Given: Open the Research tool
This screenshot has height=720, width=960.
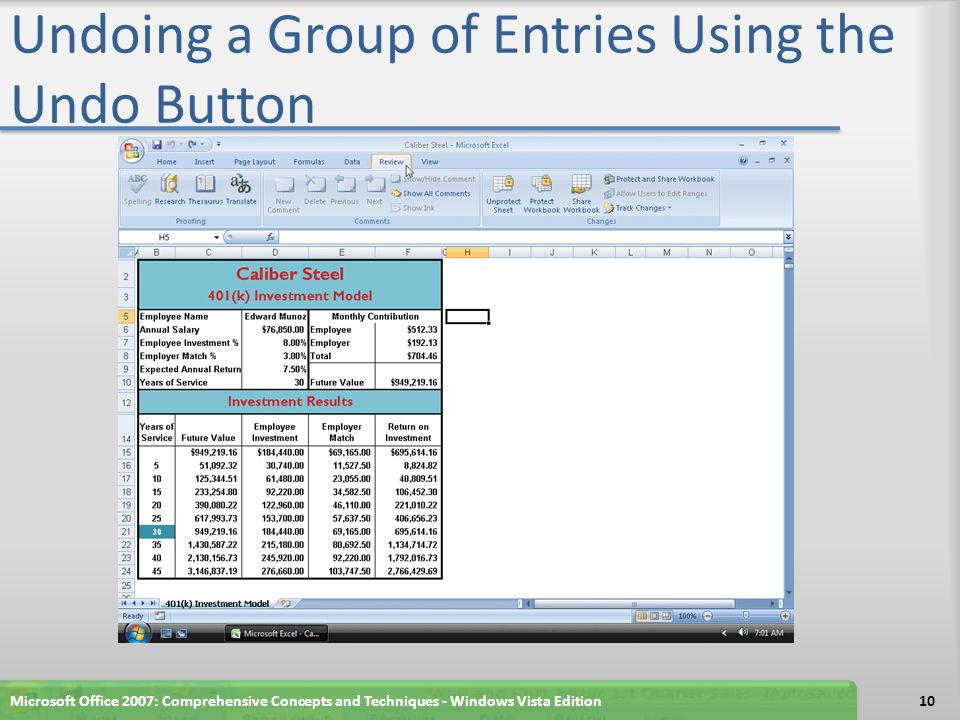Looking at the screenshot, I should (170, 190).
